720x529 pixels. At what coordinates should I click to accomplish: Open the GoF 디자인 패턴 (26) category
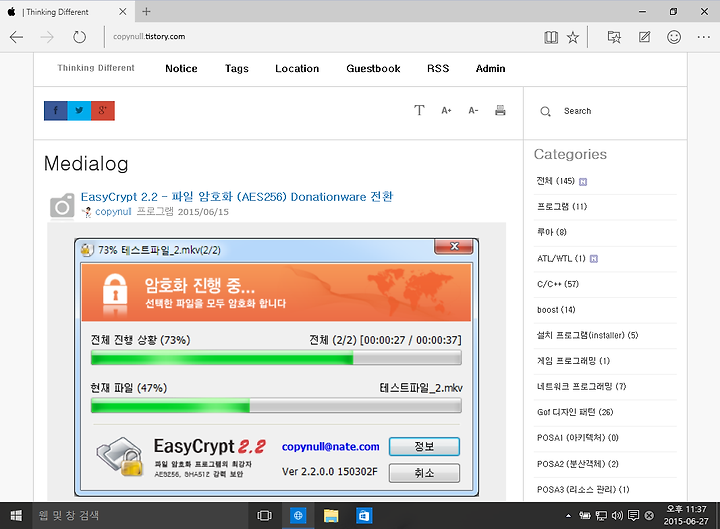tap(575, 412)
